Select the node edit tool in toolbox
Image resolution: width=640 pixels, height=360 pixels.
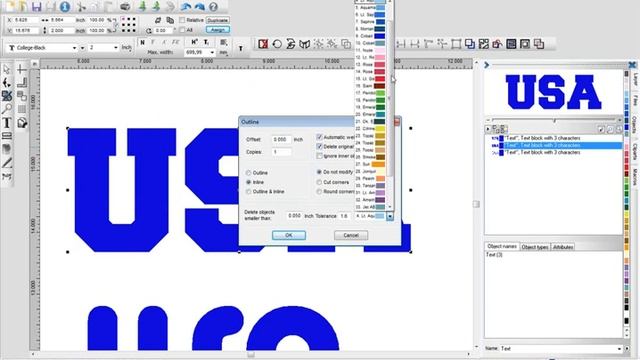click(7, 82)
